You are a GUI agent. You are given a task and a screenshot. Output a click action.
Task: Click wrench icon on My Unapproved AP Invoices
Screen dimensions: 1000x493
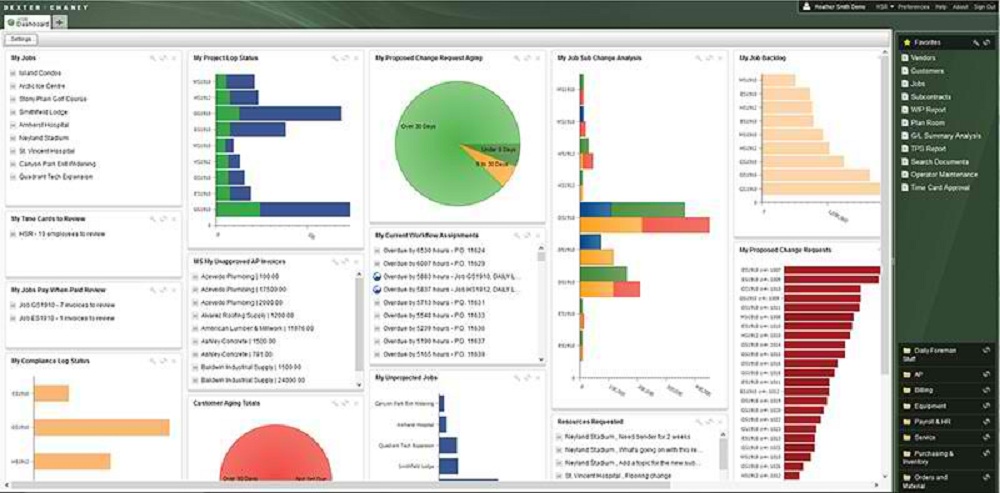(x=335, y=261)
